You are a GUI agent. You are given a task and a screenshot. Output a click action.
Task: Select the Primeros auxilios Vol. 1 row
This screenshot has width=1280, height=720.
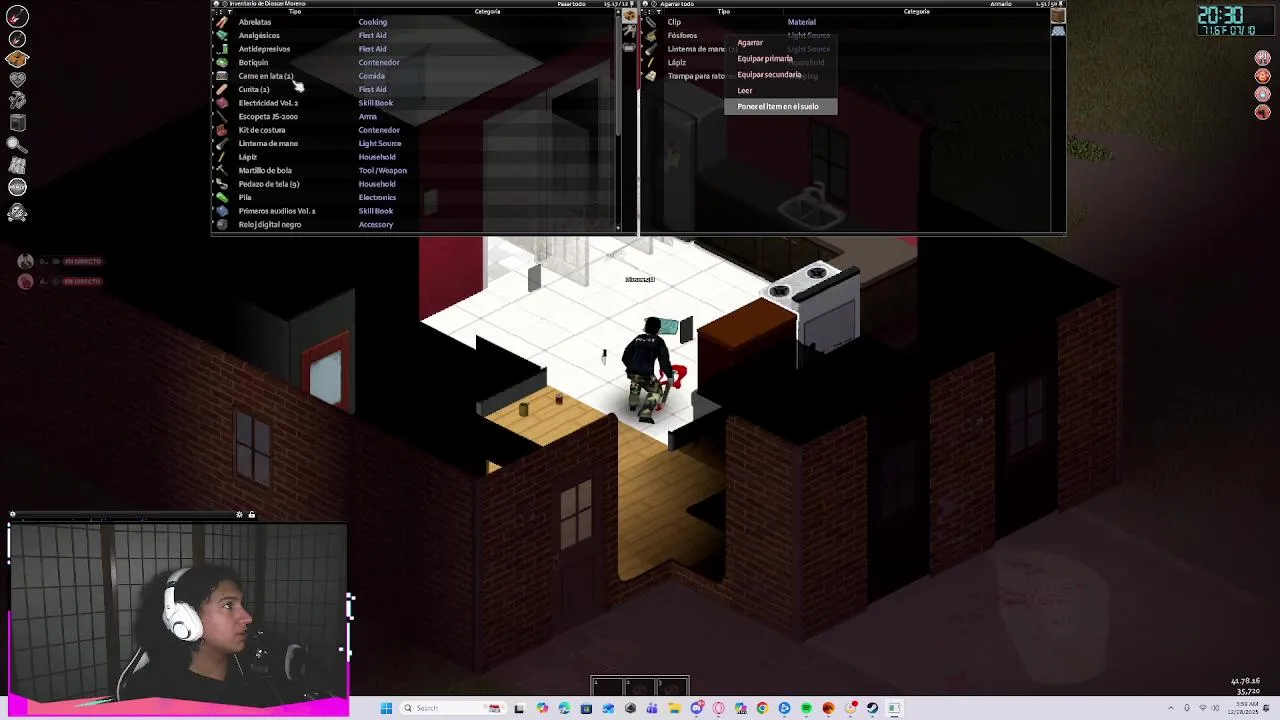(414, 211)
